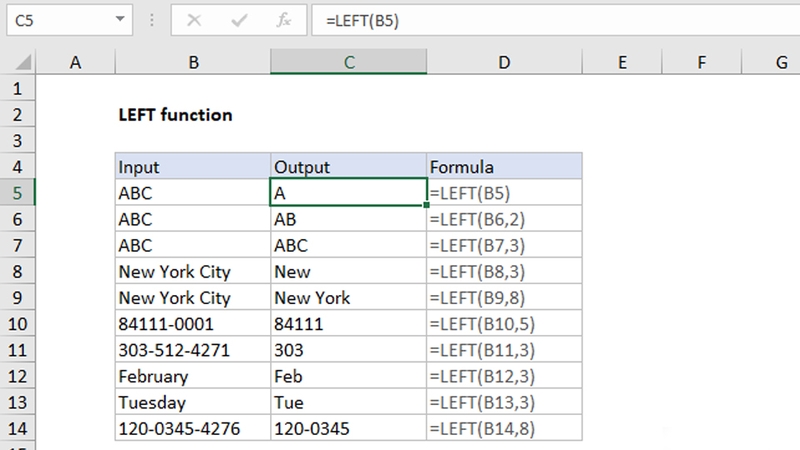
Task: Select the cell containing February
Action: point(193,376)
